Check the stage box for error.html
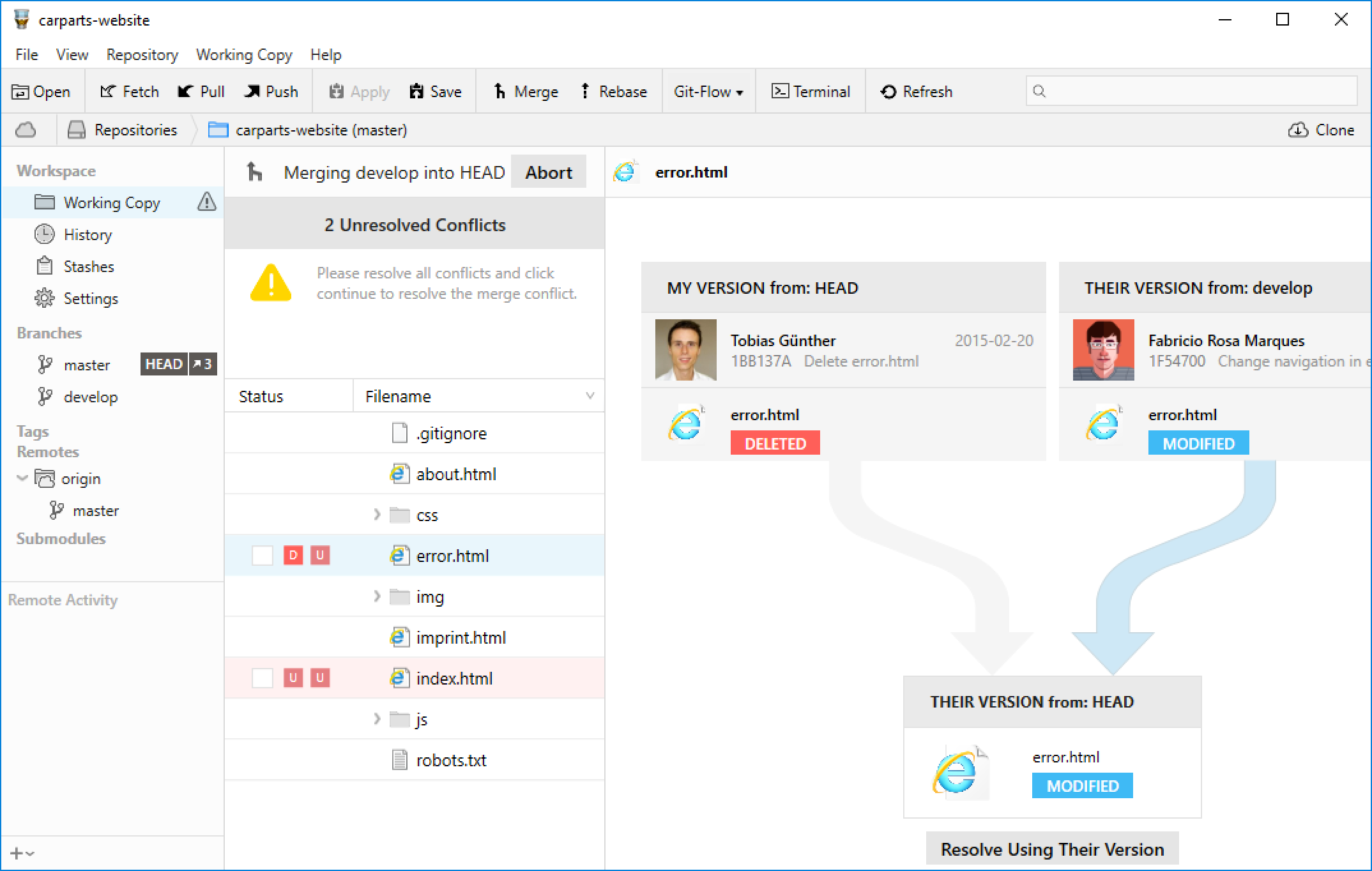Viewport: 1372px width, 871px height. tap(262, 556)
